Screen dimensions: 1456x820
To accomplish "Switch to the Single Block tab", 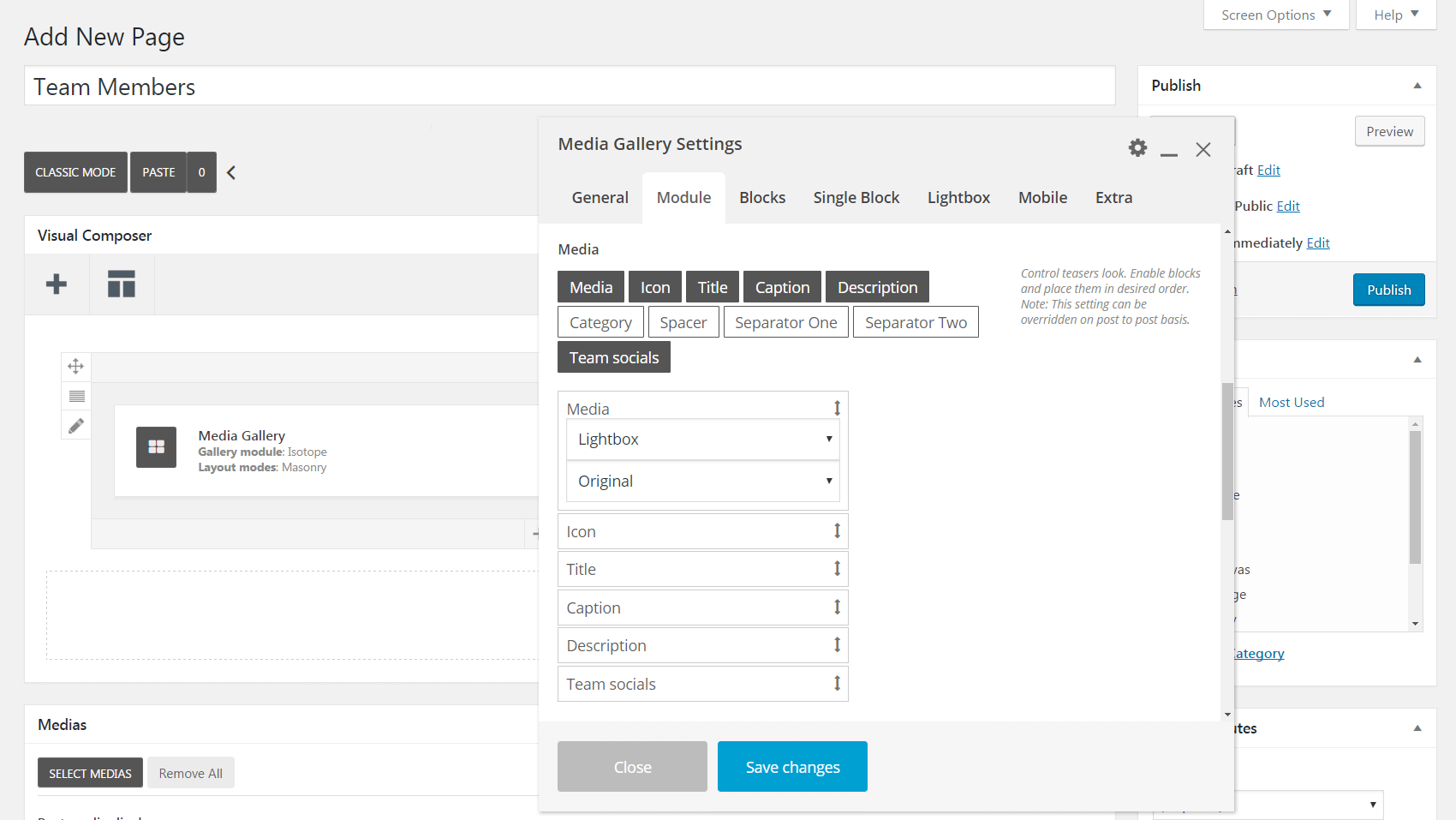I will (856, 197).
